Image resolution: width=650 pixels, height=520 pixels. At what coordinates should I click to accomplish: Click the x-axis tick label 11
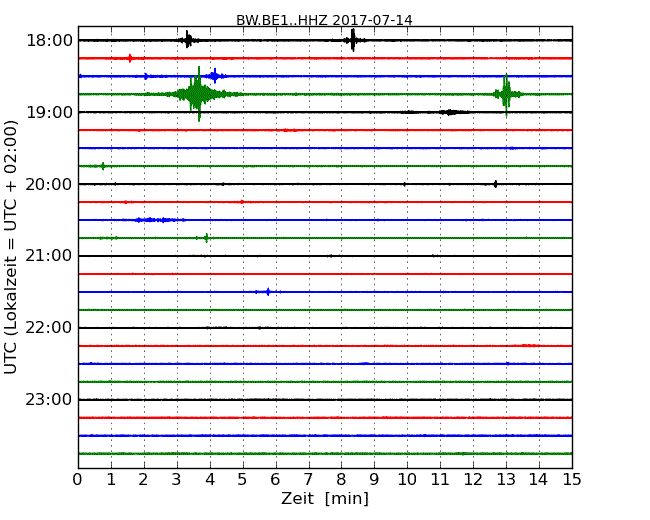[x=440, y=480]
